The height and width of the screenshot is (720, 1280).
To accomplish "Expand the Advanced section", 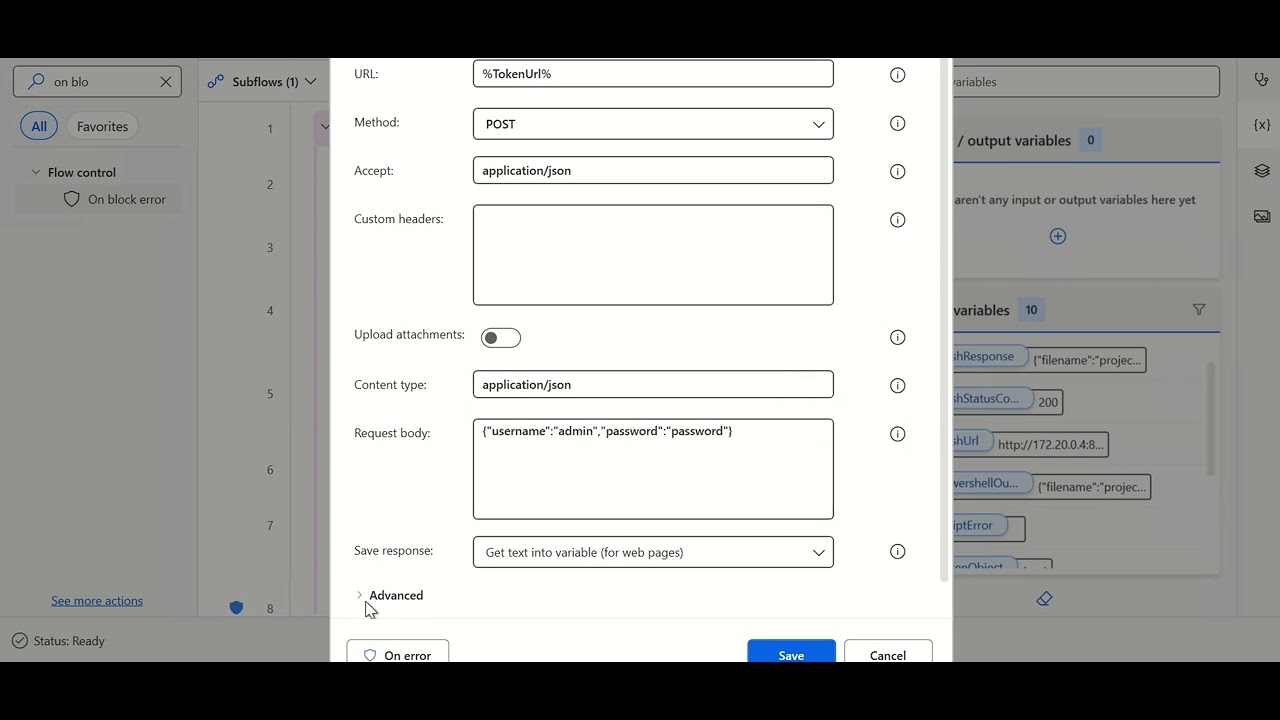I will point(389,595).
